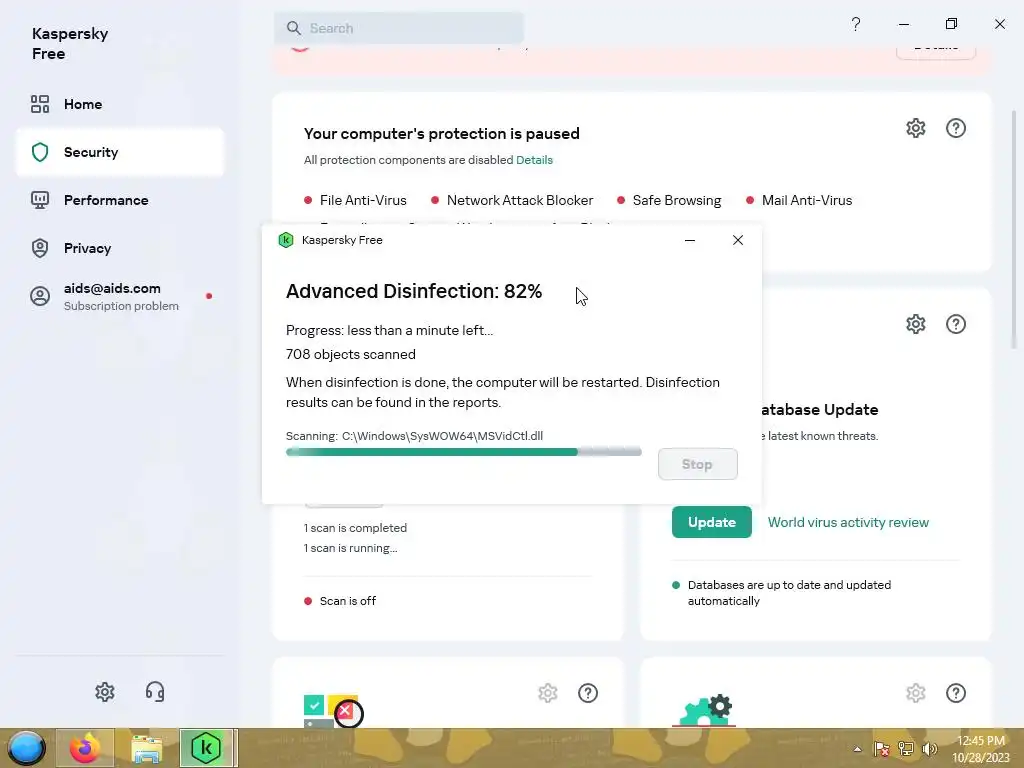Show hidden tray icons arrow
The image size is (1024, 768).
pyautogui.click(x=857, y=749)
